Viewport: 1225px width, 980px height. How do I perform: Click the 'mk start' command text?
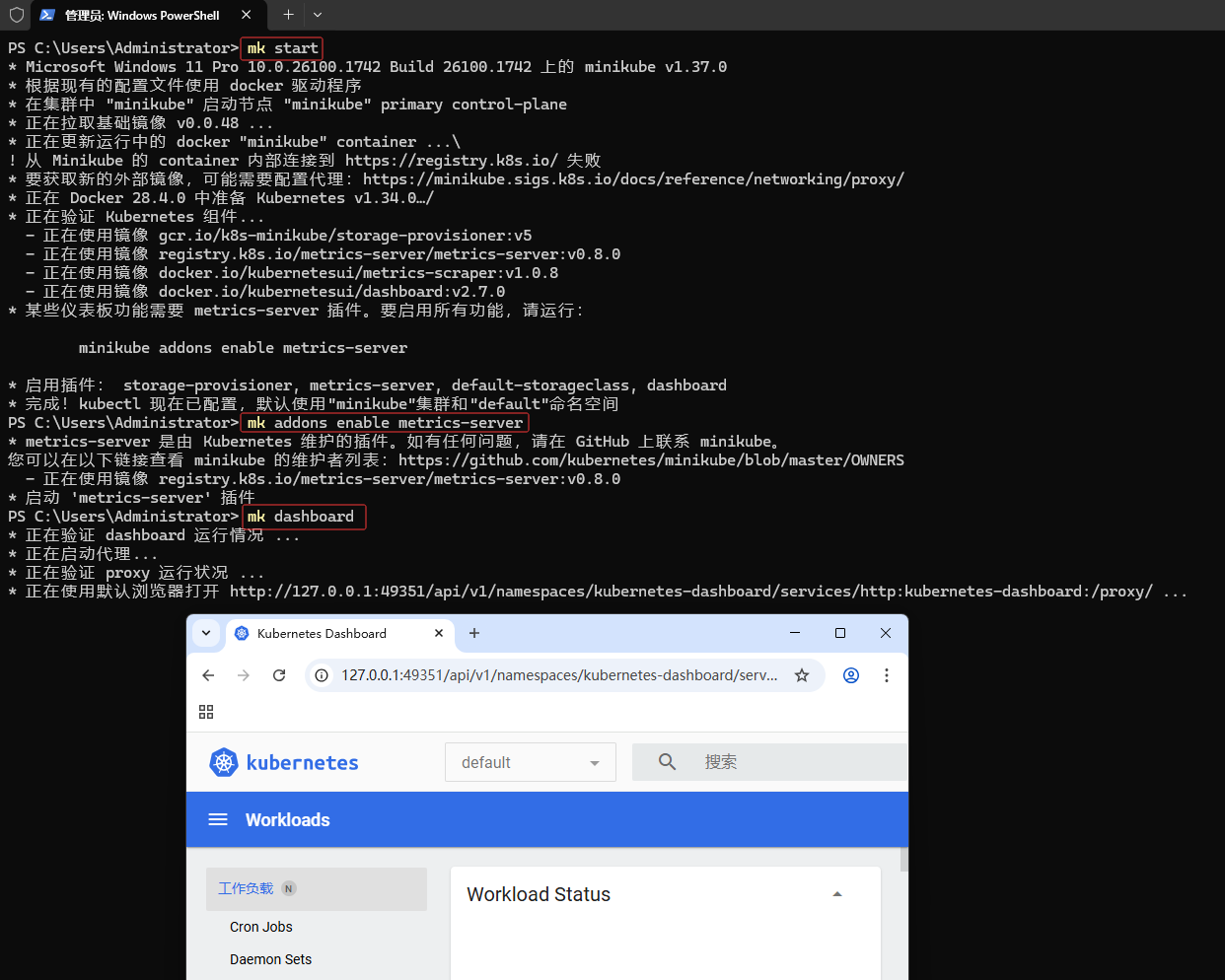pyautogui.click(x=282, y=47)
